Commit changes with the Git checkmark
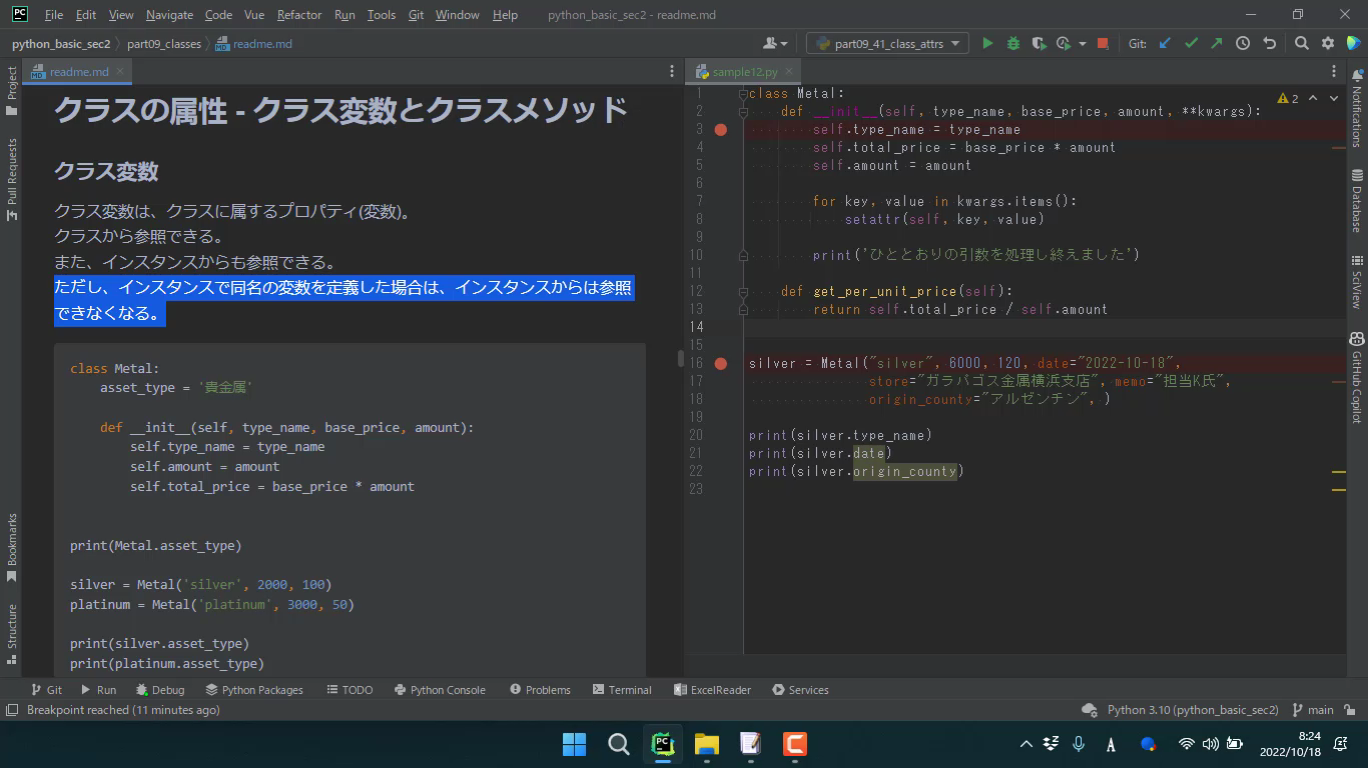Image resolution: width=1368 pixels, height=768 pixels. 1191,44
